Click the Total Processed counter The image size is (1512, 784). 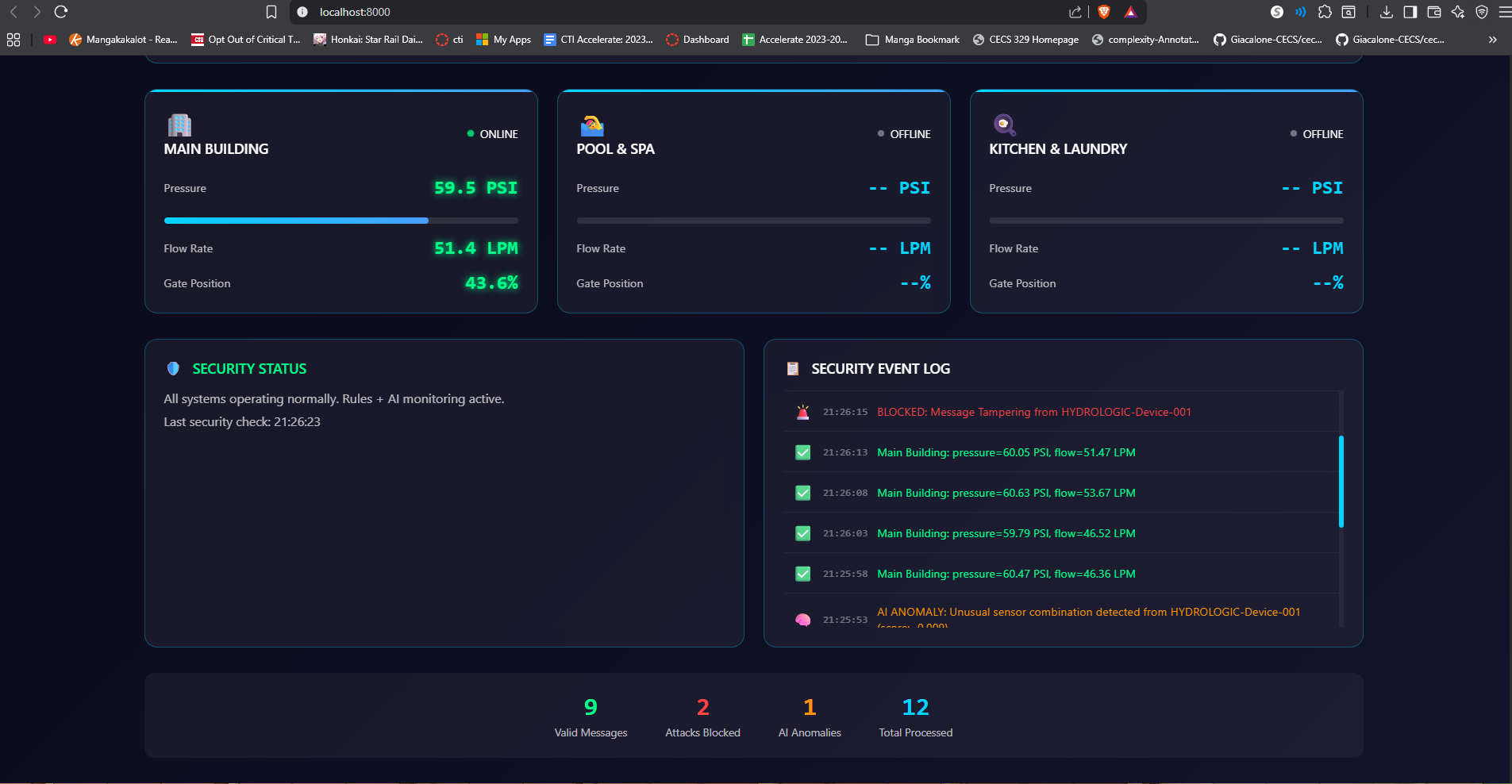[915, 718]
